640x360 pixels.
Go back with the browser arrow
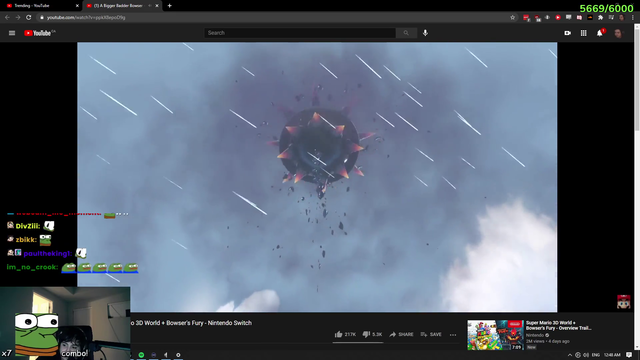pyautogui.click(x=7, y=18)
